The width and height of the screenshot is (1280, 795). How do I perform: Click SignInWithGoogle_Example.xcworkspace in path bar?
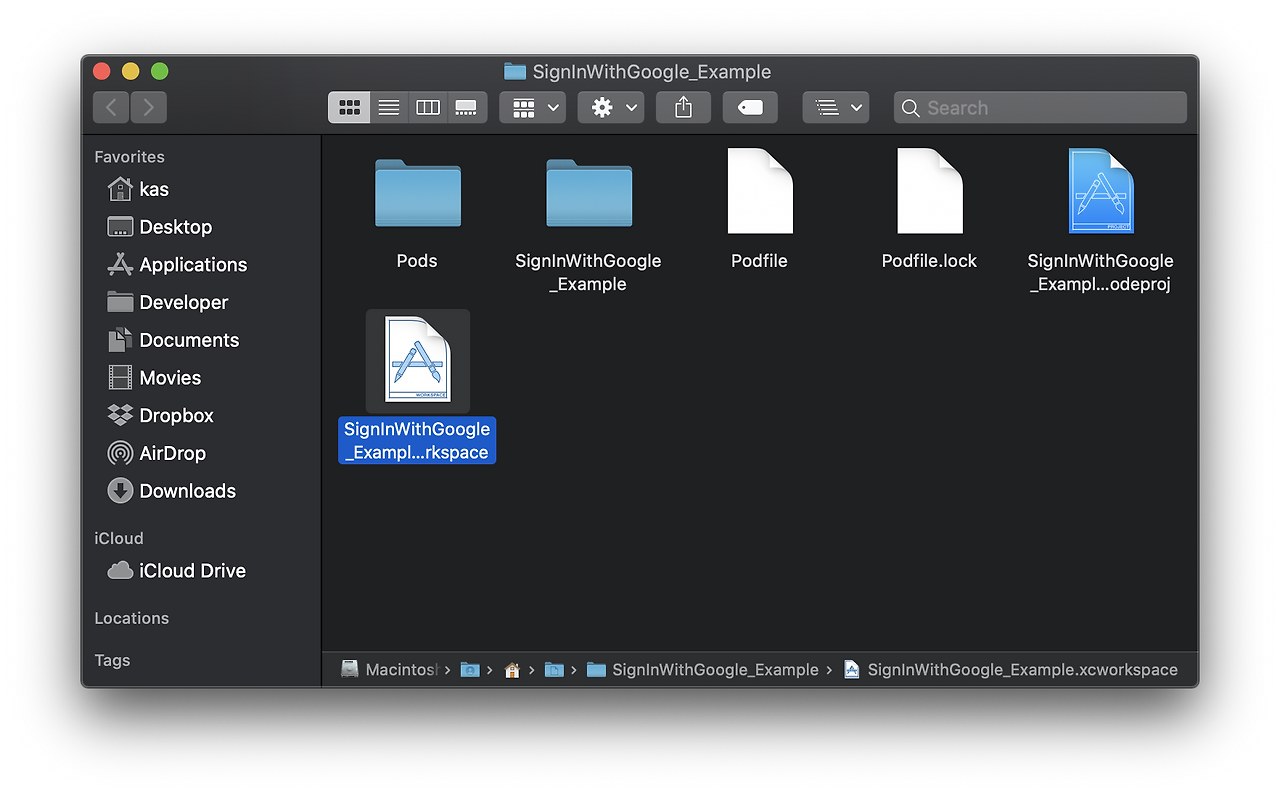tap(1011, 670)
